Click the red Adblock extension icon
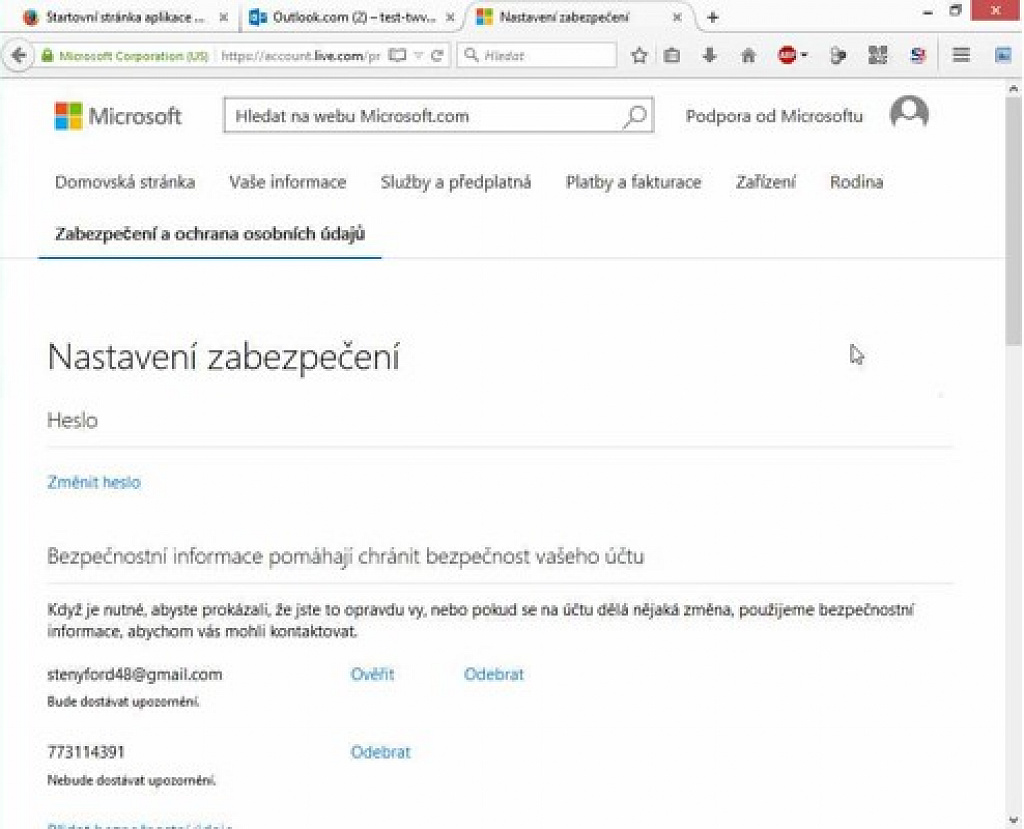This screenshot has height=829, width=1024. point(787,56)
